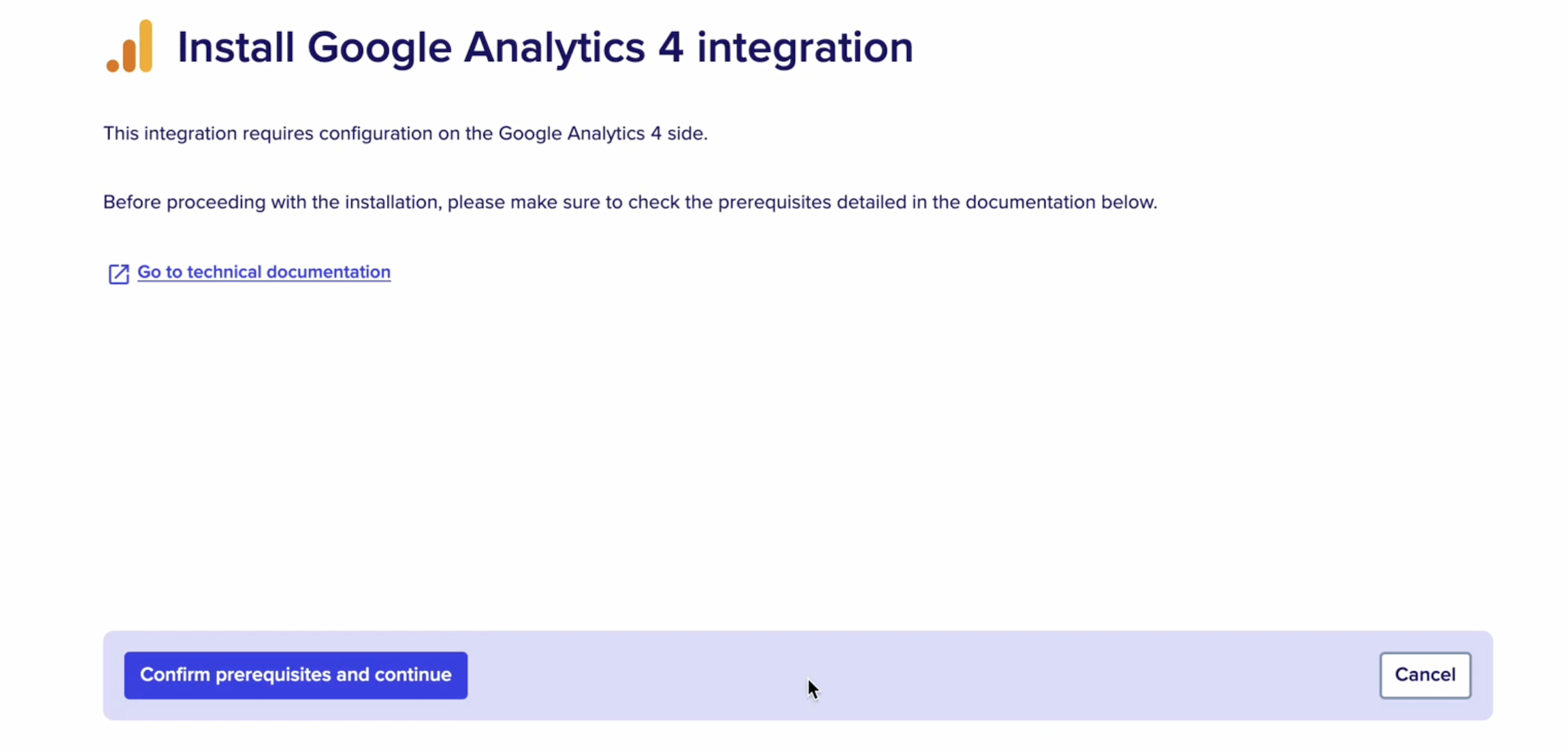Confirm prerequisites to proceed with installation
Screen dimensions: 1568x753
click(296, 675)
